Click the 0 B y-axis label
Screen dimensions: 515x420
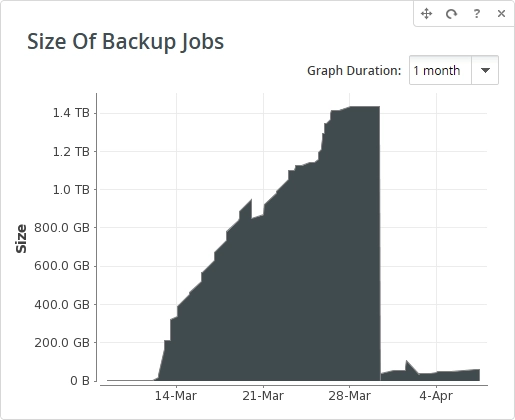(x=80, y=381)
